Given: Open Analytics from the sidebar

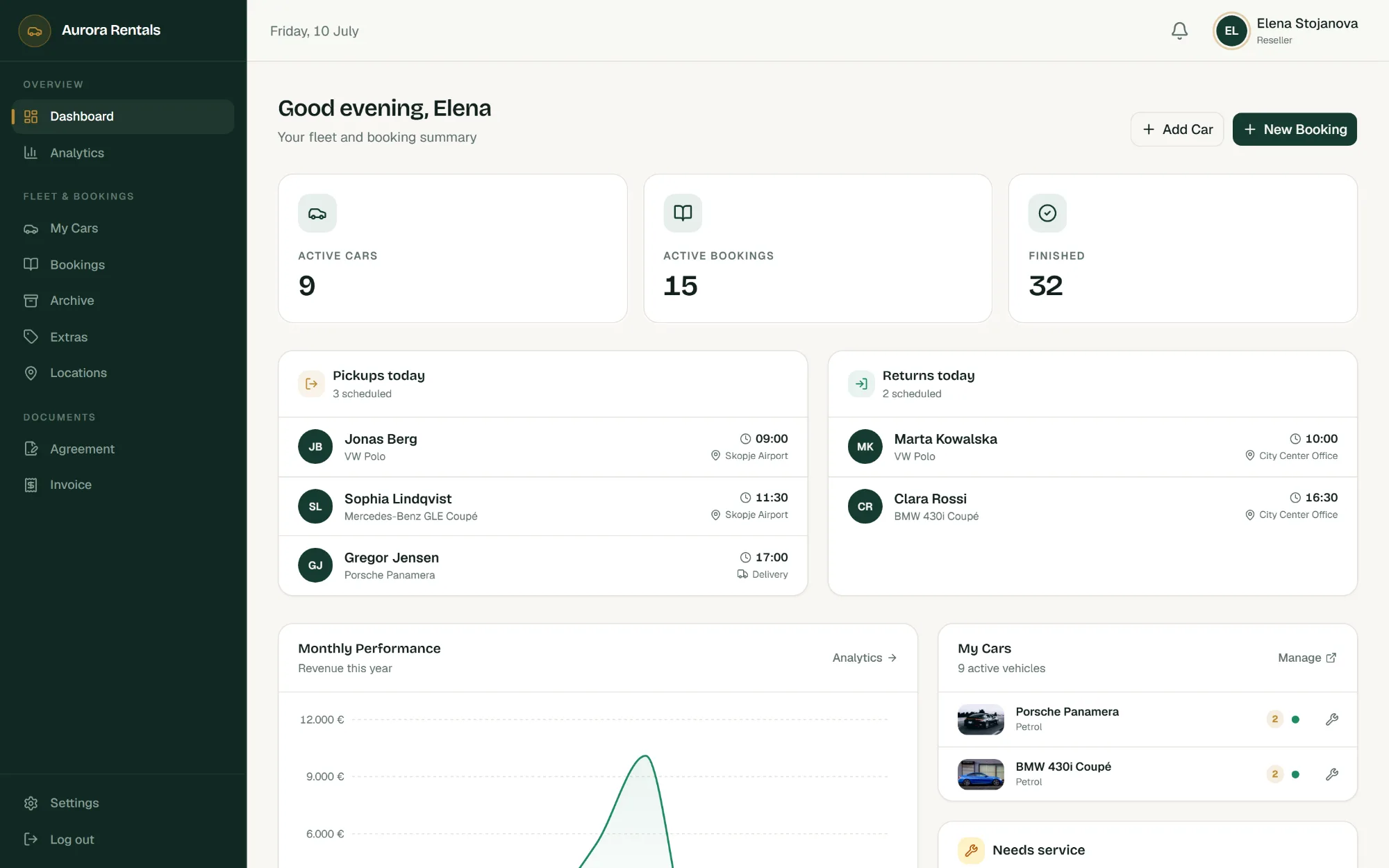Looking at the screenshot, I should (x=123, y=153).
